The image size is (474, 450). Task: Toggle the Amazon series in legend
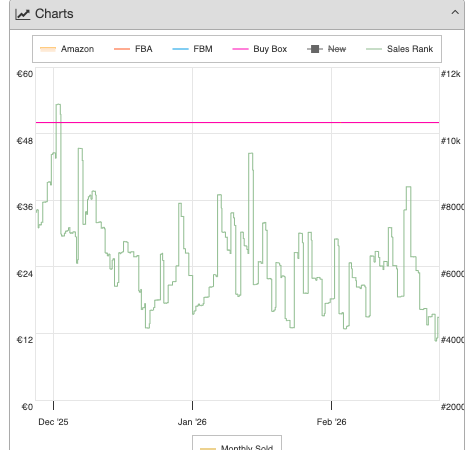(x=67, y=49)
